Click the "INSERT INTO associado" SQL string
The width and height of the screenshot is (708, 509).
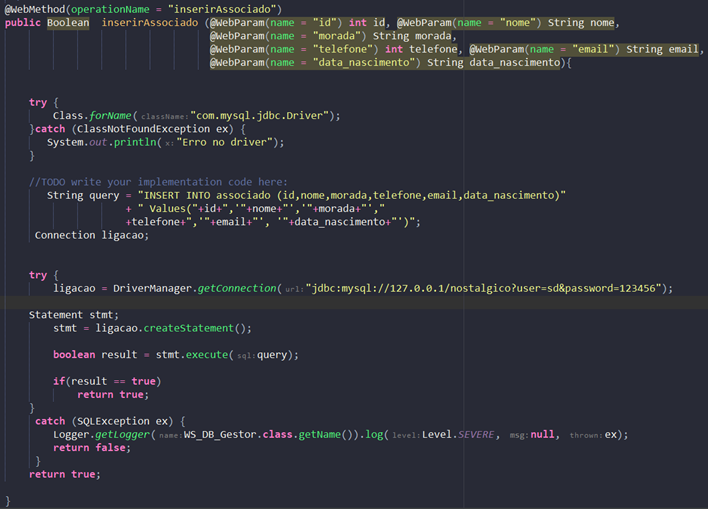click(x=352, y=195)
